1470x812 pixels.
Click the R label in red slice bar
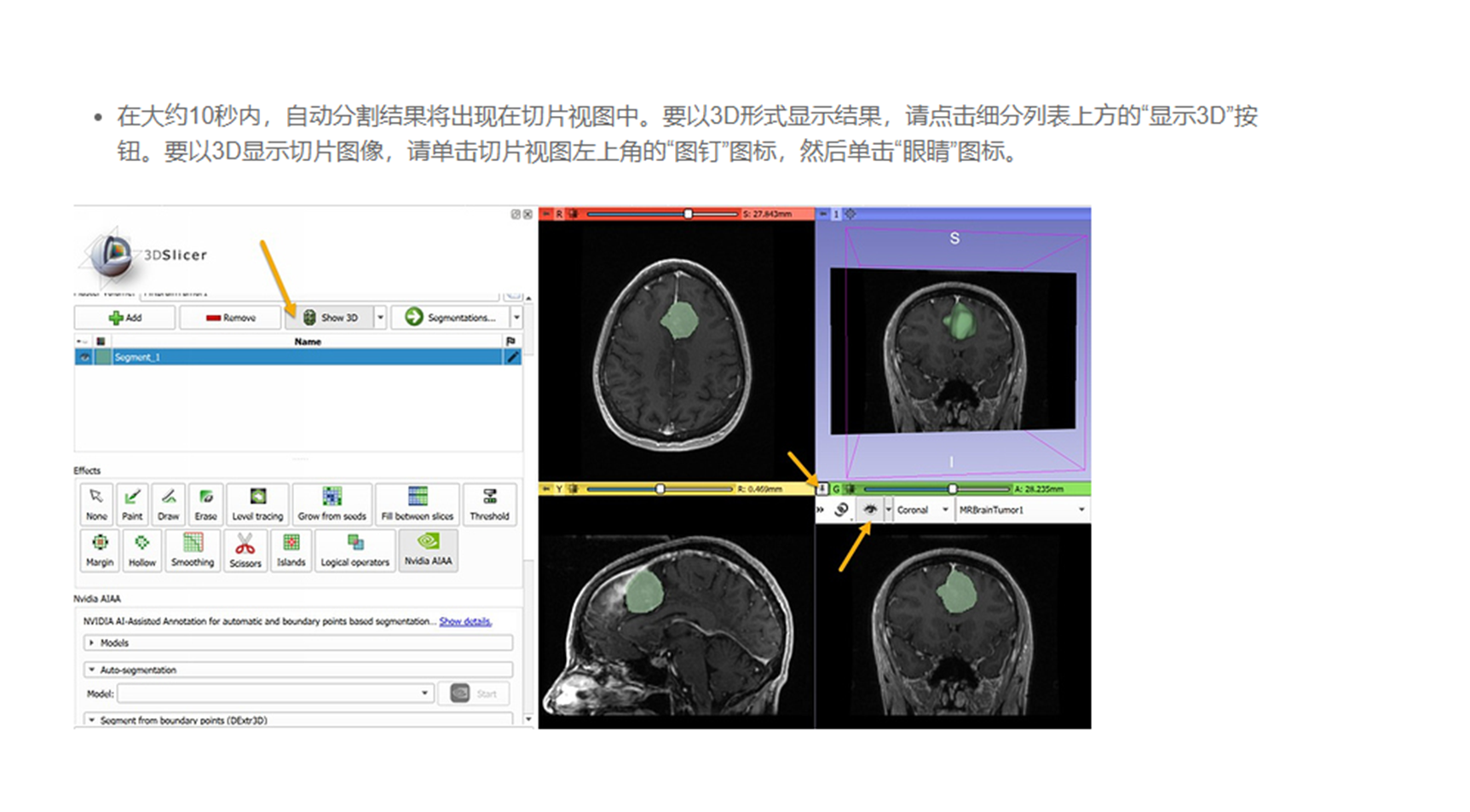pyautogui.click(x=559, y=214)
